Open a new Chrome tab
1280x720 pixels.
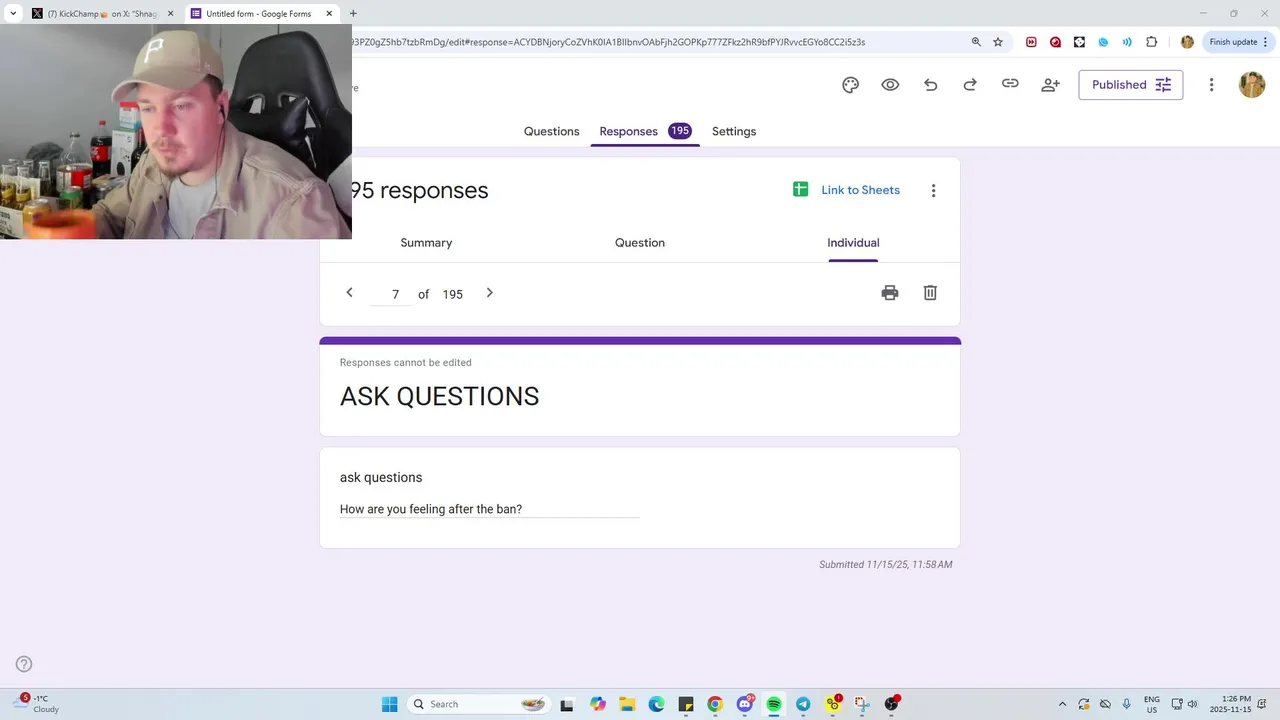point(353,13)
